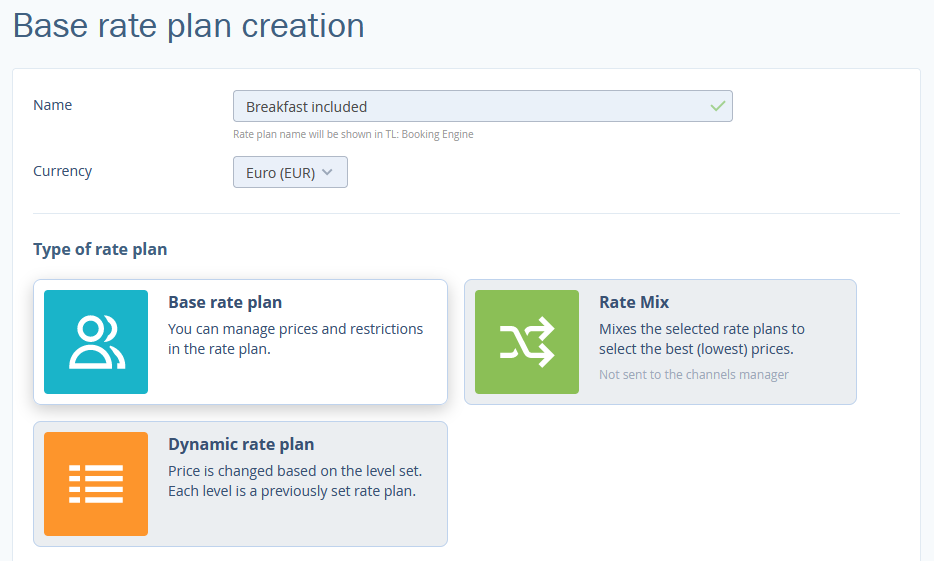
Task: Click the Dynamic rate plan title text
Action: point(241,444)
